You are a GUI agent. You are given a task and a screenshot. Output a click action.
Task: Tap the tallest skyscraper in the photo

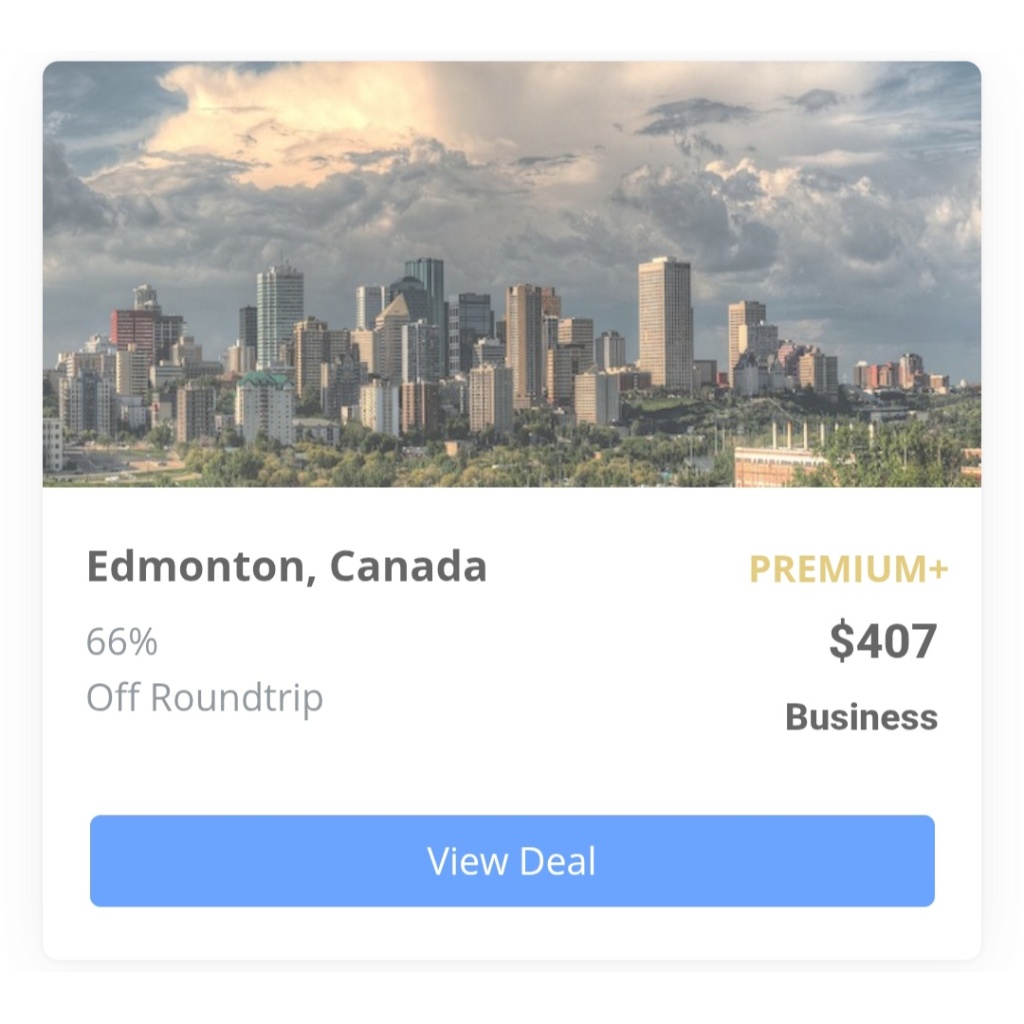[x=665, y=324]
